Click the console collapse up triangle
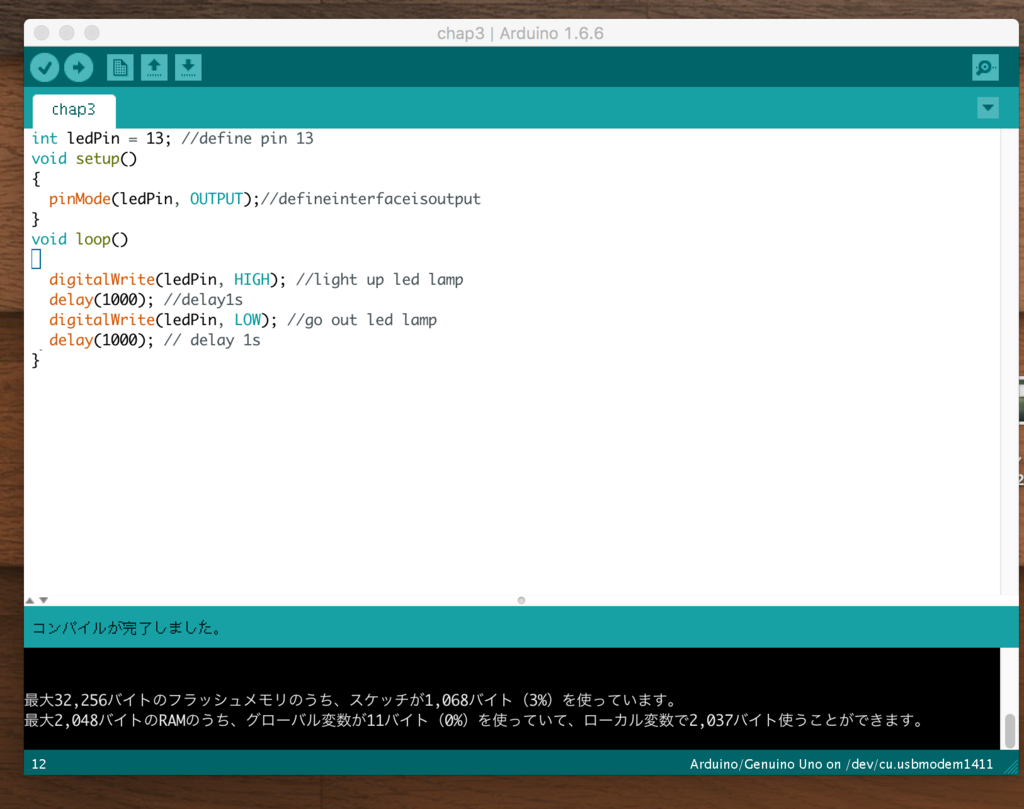This screenshot has height=809, width=1024. tap(30, 600)
